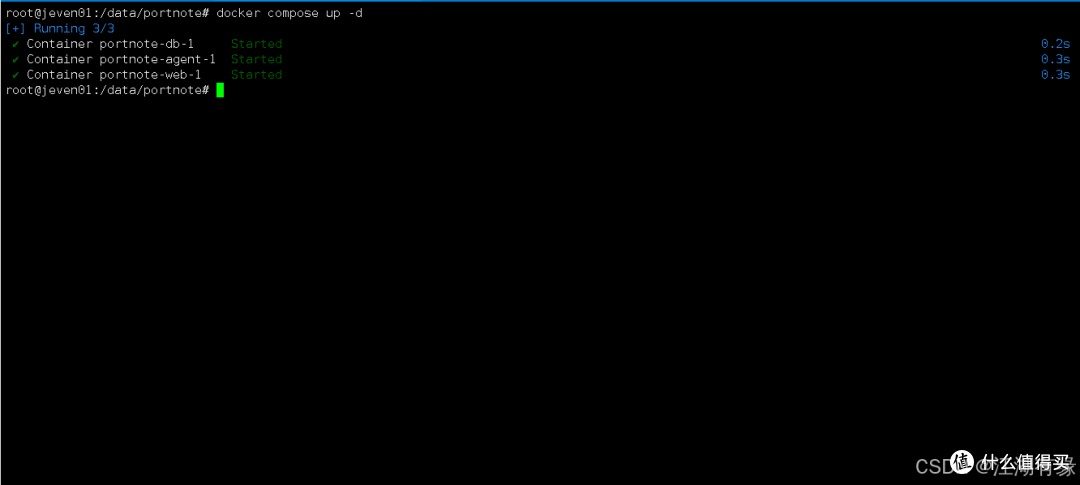Click the 0.3s timing of portnote-agent-1
The height and width of the screenshot is (485, 1080).
point(1055,59)
